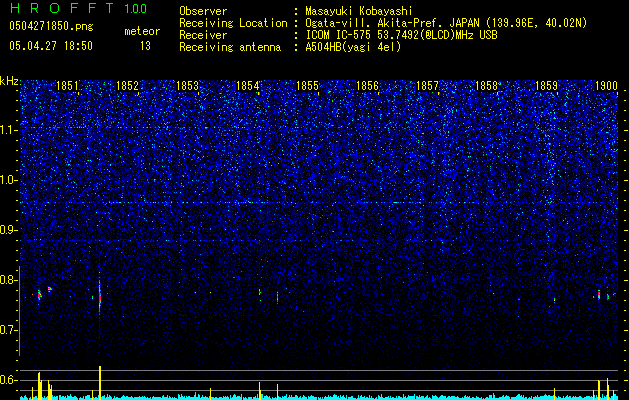Click the file name 0504271850.png
Screen dimensions: 629x400
pyautogui.click(x=51, y=27)
